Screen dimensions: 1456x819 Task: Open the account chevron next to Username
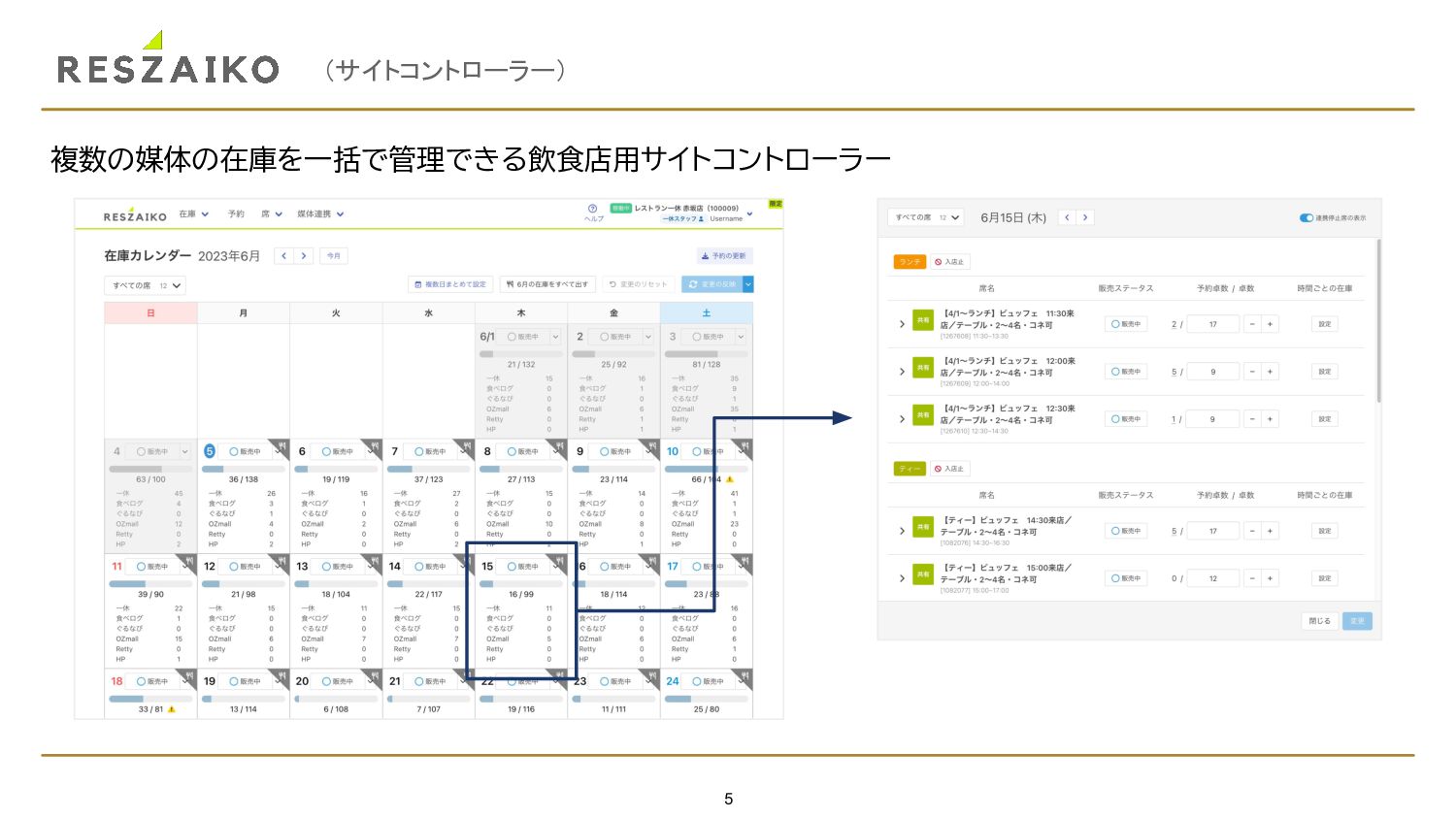click(x=750, y=213)
